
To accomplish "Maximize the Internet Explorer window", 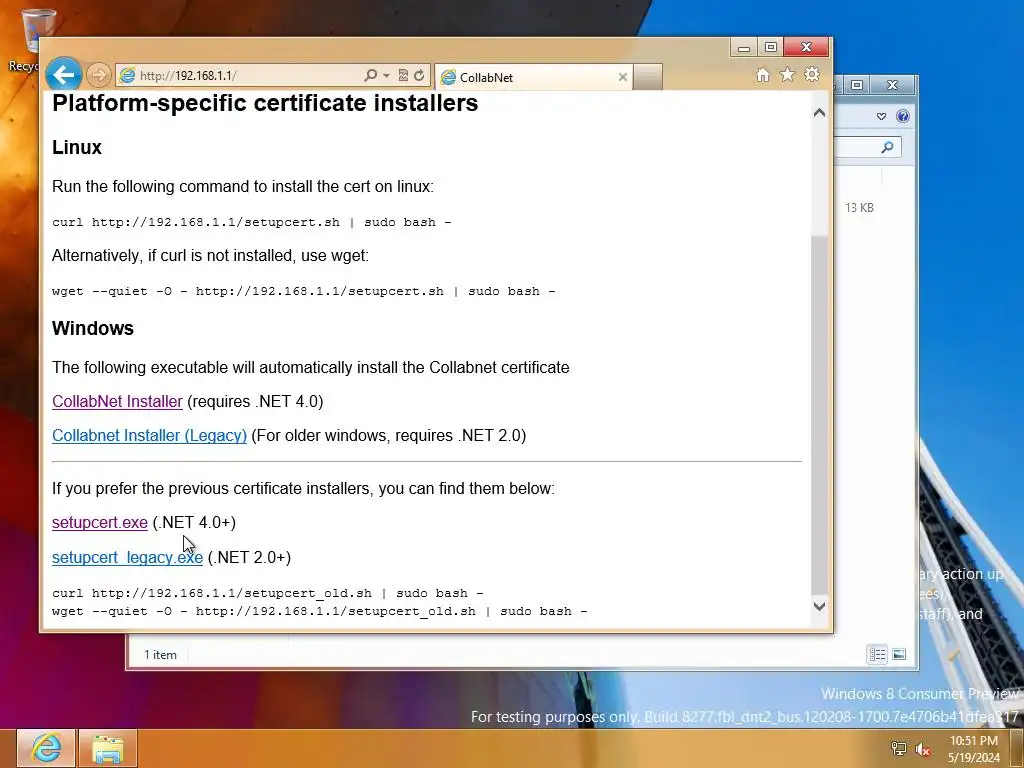I will coord(771,47).
